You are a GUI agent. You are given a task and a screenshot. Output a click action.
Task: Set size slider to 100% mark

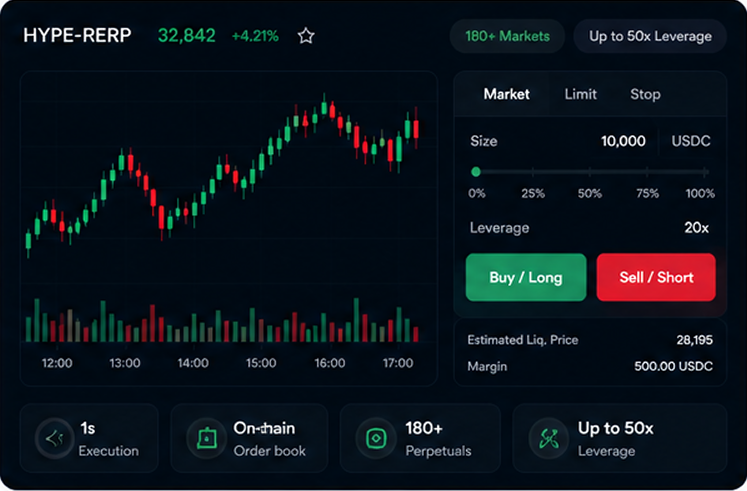[706, 172]
